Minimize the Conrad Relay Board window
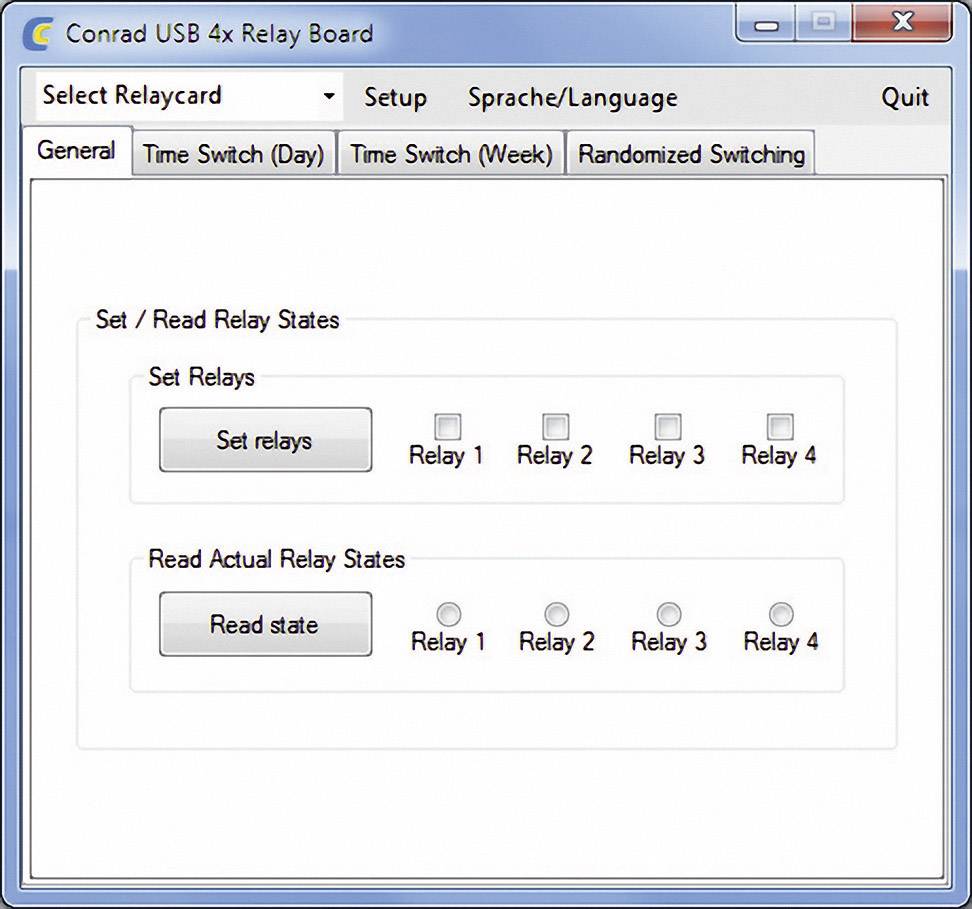The image size is (972, 909). coord(767,24)
